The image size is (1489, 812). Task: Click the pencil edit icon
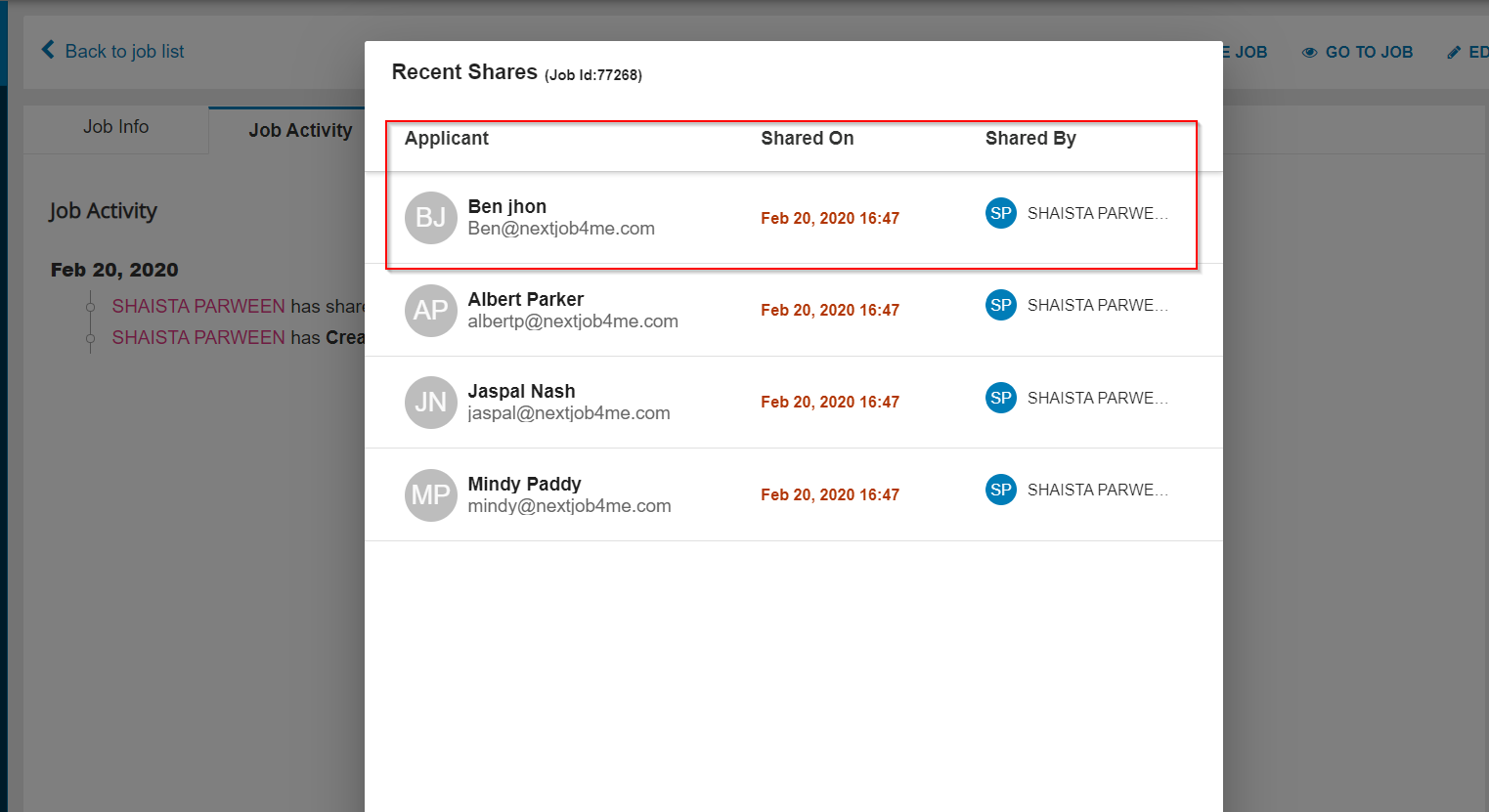(x=1454, y=53)
